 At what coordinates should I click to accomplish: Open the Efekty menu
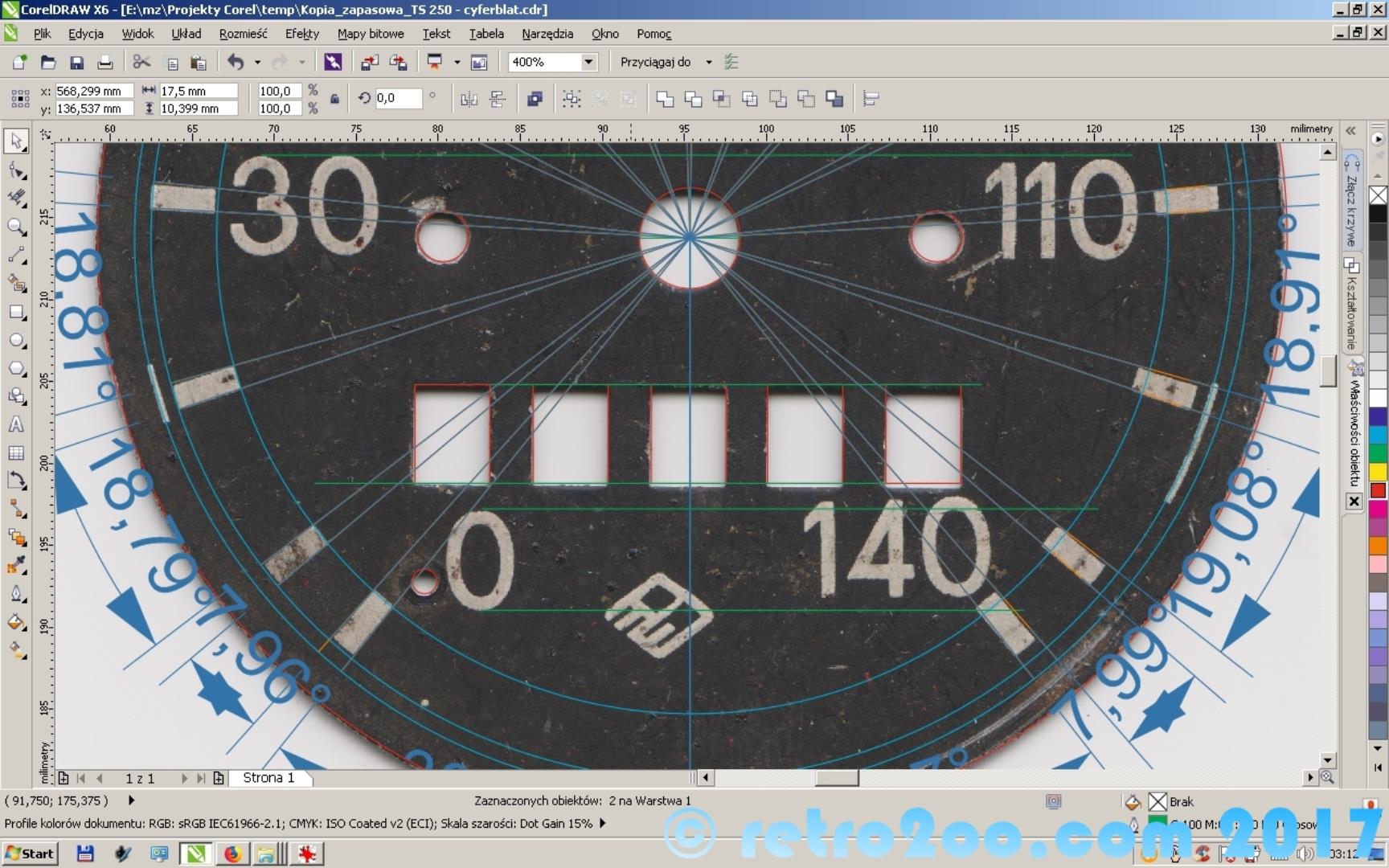[301, 34]
